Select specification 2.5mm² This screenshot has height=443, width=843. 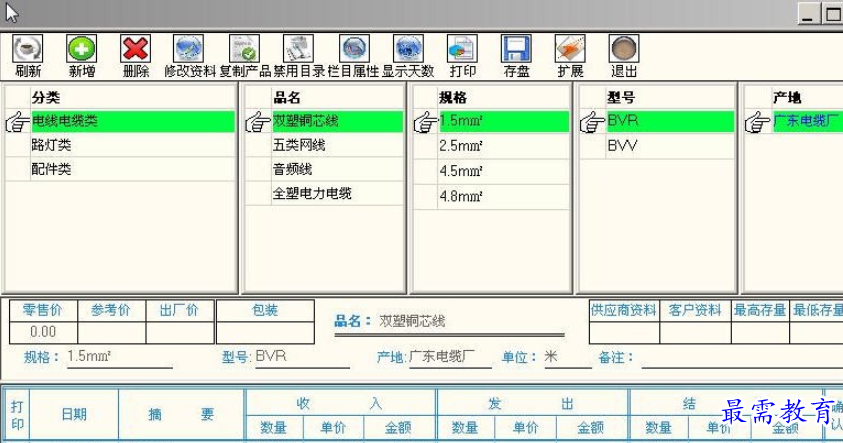(504, 146)
